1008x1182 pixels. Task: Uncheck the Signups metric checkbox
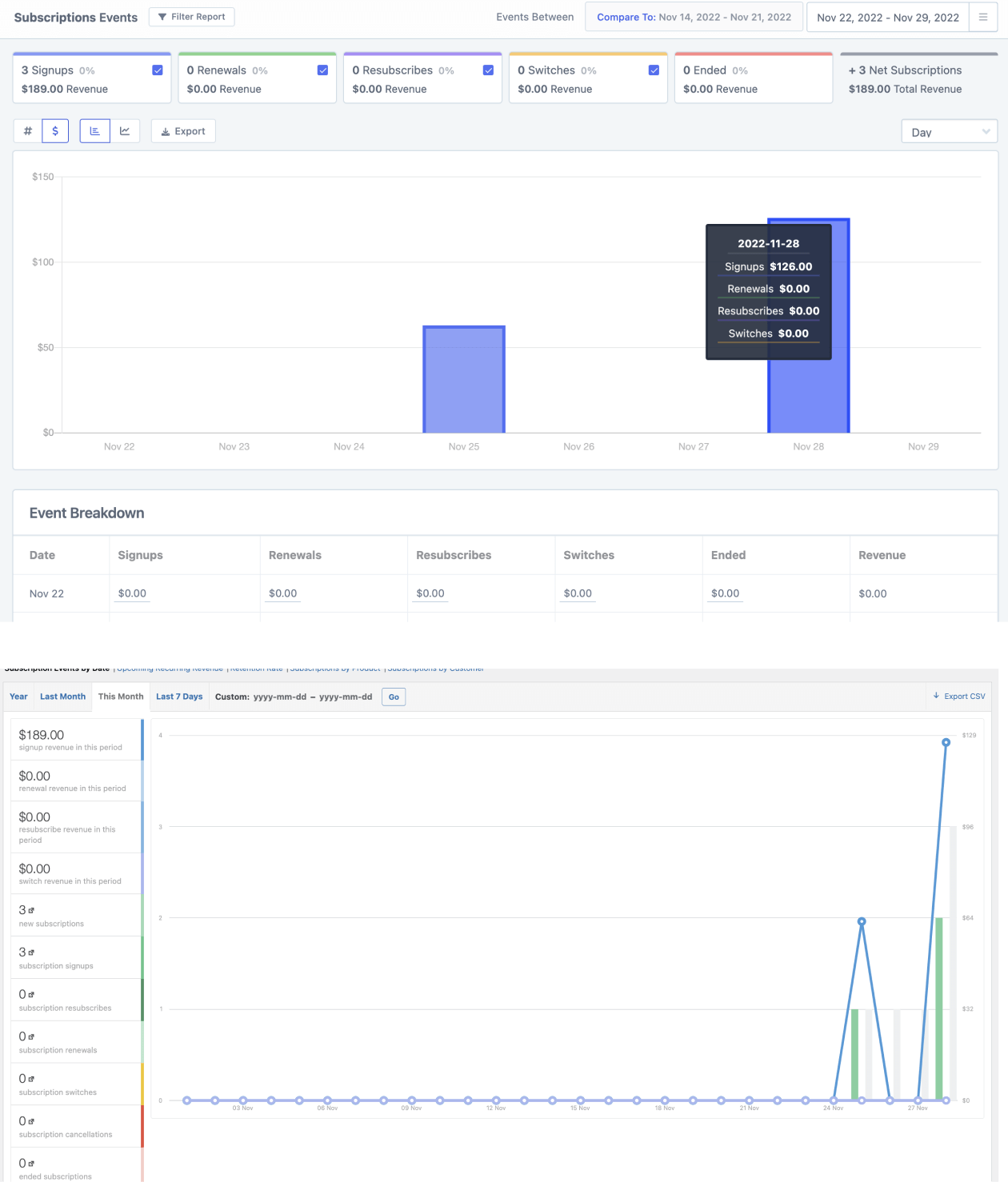tap(157, 70)
